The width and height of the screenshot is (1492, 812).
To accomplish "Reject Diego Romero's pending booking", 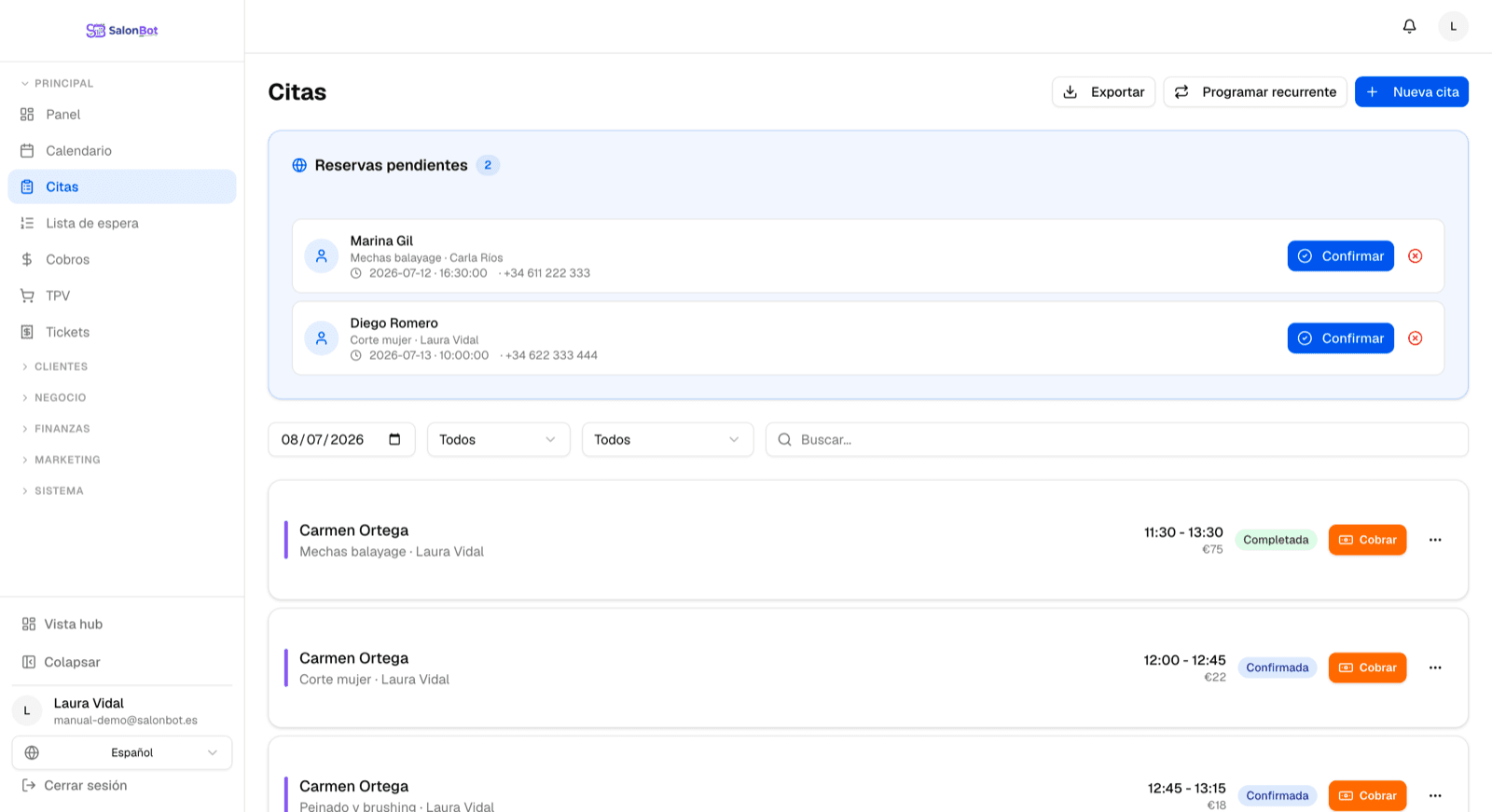I will (x=1415, y=338).
